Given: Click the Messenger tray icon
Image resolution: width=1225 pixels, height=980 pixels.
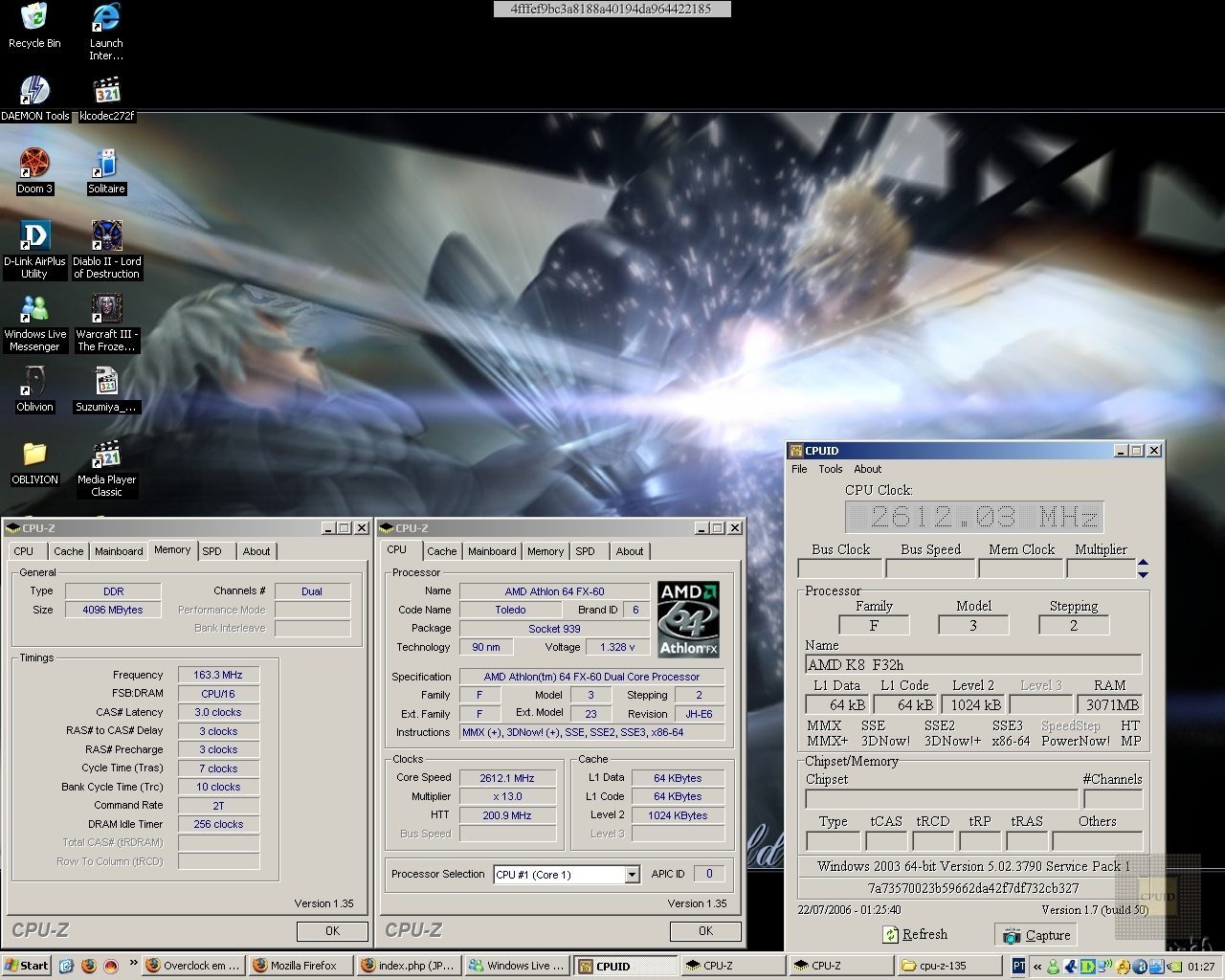Looking at the screenshot, I should coord(1053,967).
